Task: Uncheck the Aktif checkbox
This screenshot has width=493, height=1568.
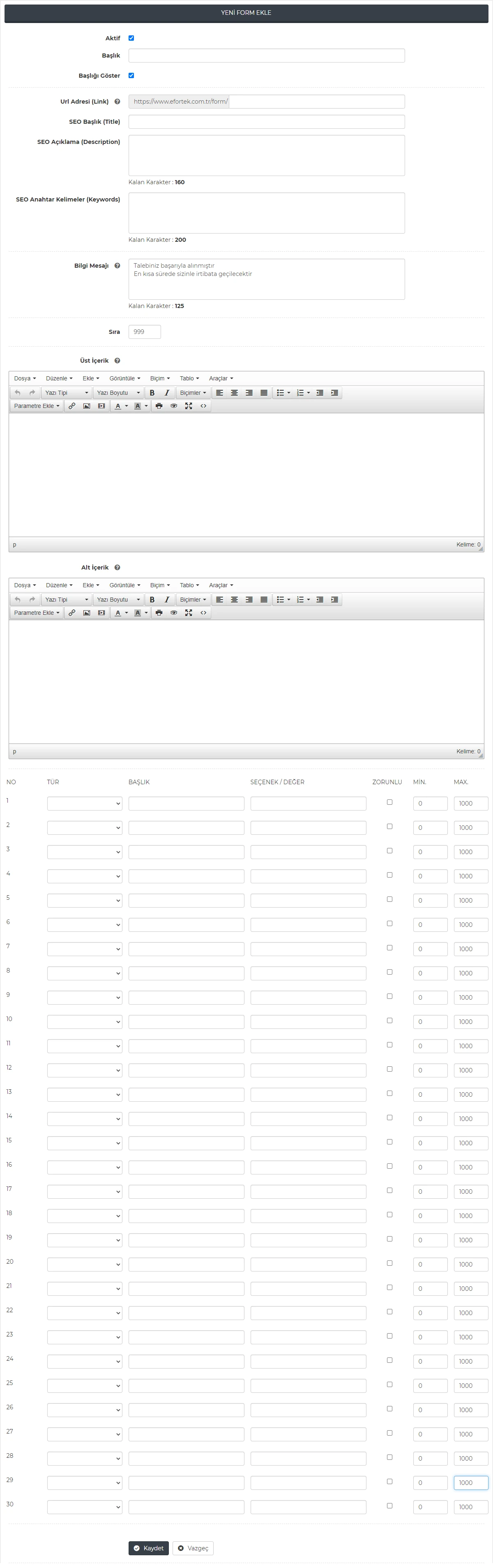Action: [x=131, y=38]
